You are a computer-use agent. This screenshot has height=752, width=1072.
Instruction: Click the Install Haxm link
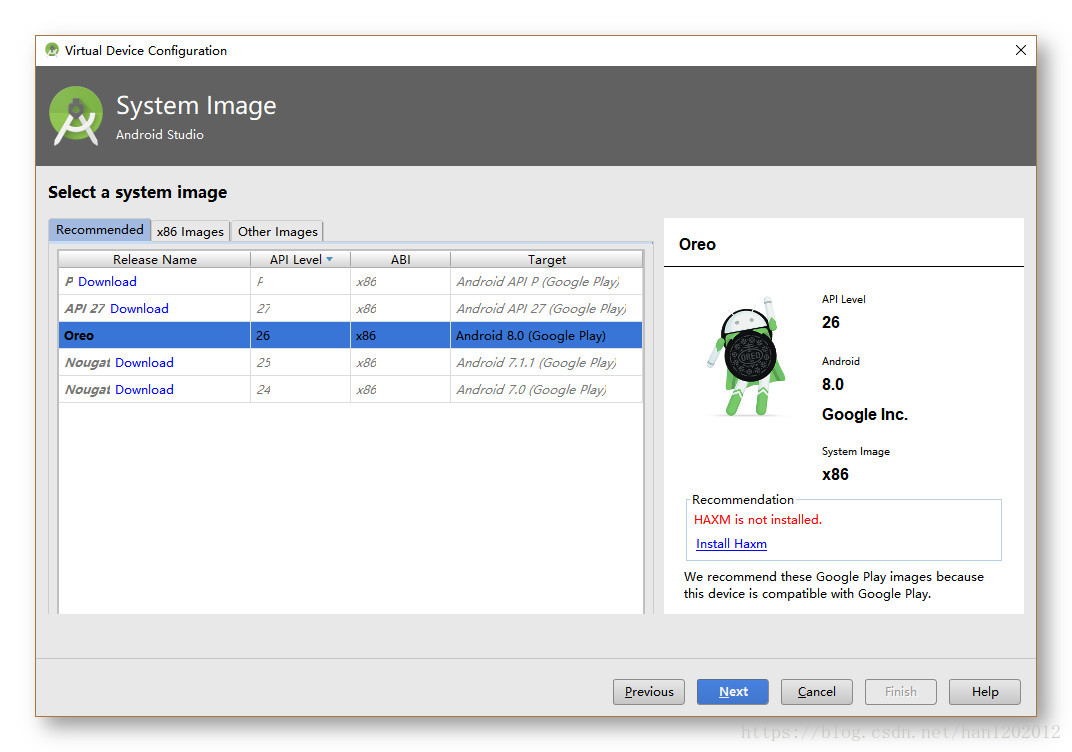point(731,543)
